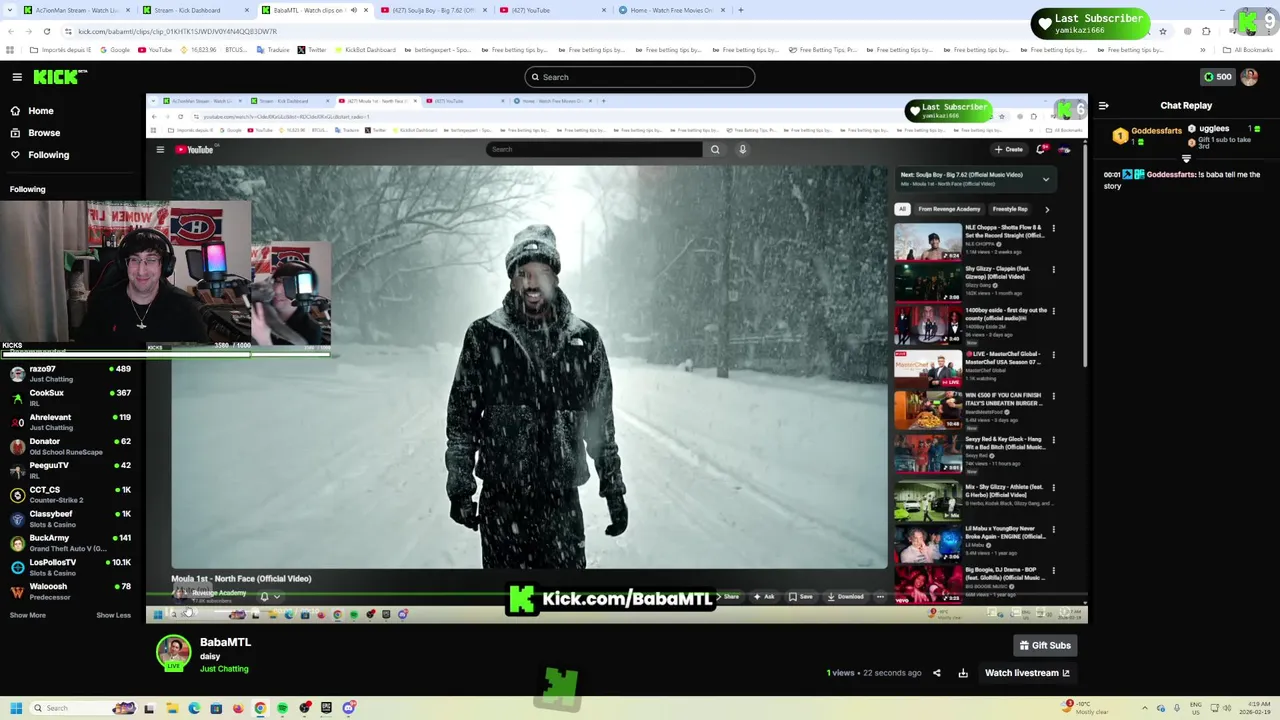Open the user profile avatar menu
The height and width of the screenshot is (720, 1280).
click(x=1249, y=77)
